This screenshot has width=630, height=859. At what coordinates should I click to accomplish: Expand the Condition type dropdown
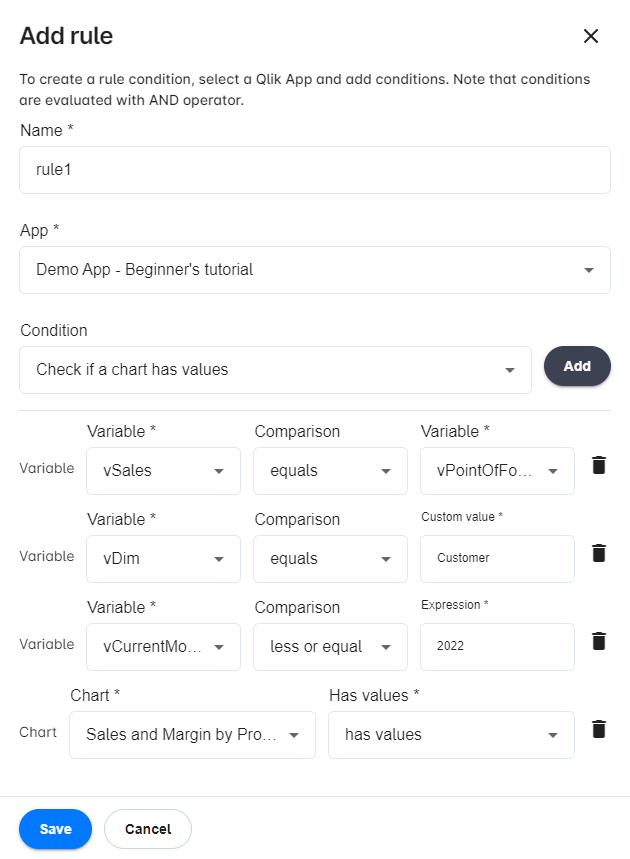click(275, 370)
